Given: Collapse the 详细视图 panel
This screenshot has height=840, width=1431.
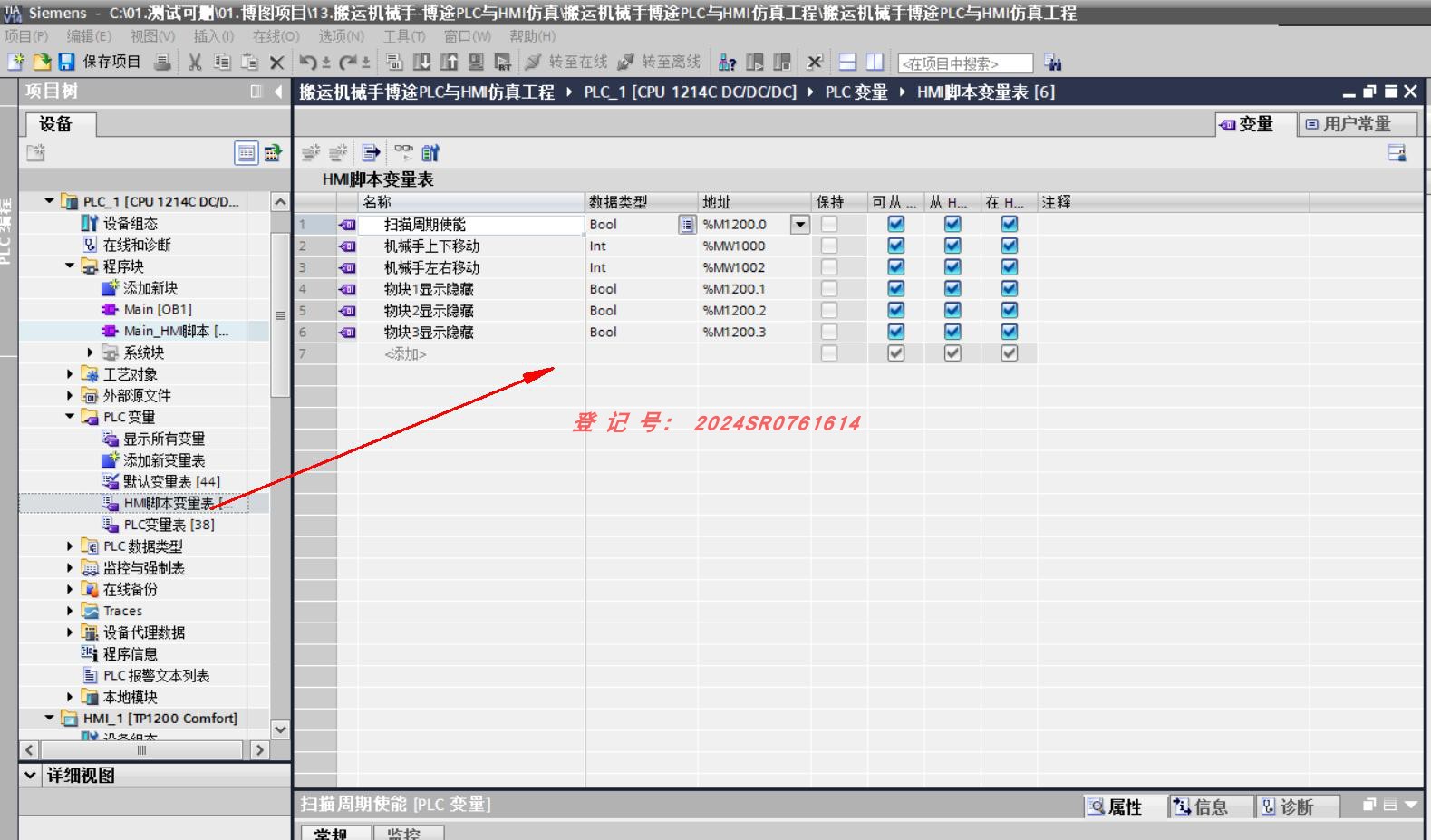Looking at the screenshot, I should [30, 776].
